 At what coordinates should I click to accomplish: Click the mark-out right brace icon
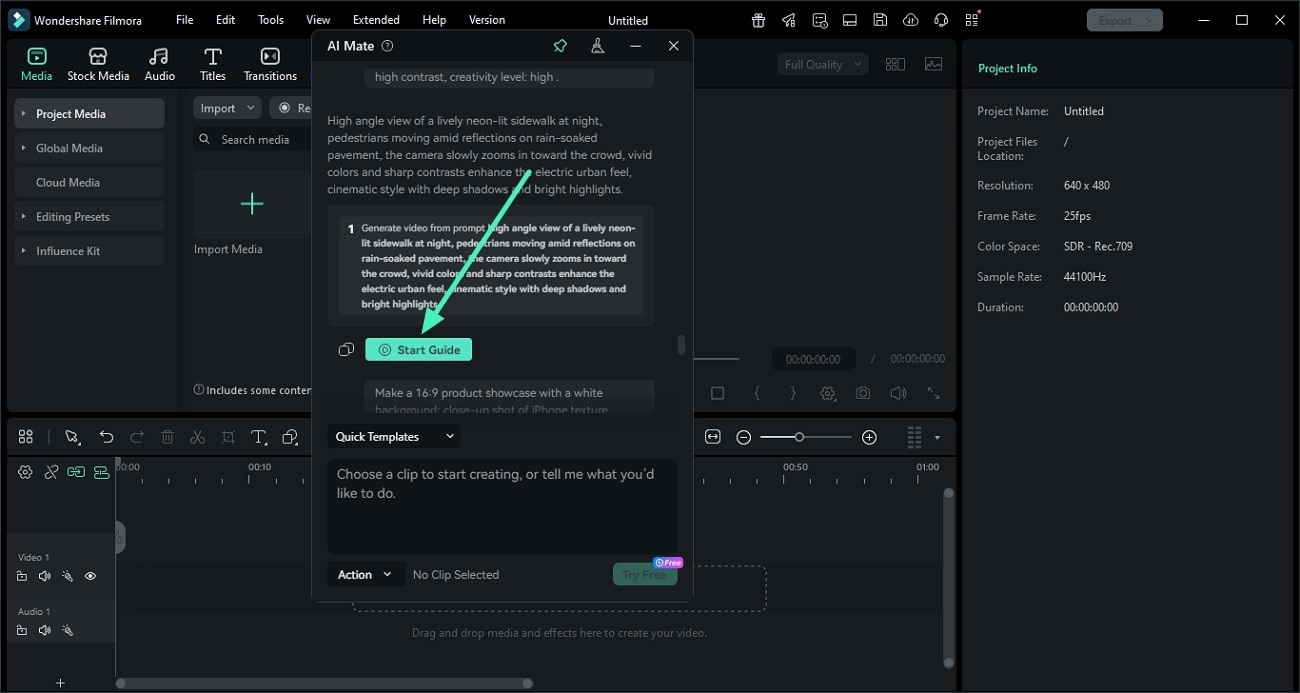click(793, 394)
